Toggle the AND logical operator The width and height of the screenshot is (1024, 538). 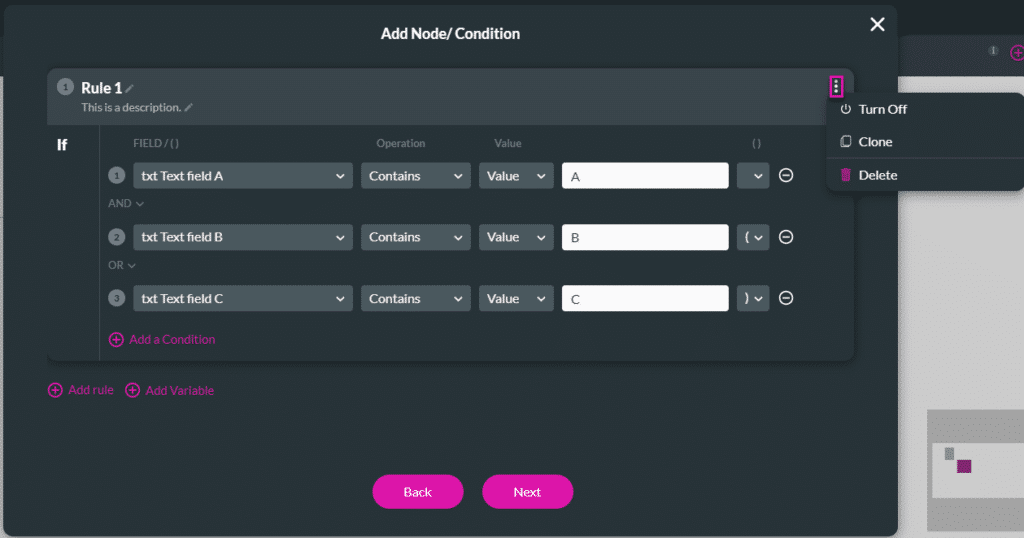click(126, 204)
